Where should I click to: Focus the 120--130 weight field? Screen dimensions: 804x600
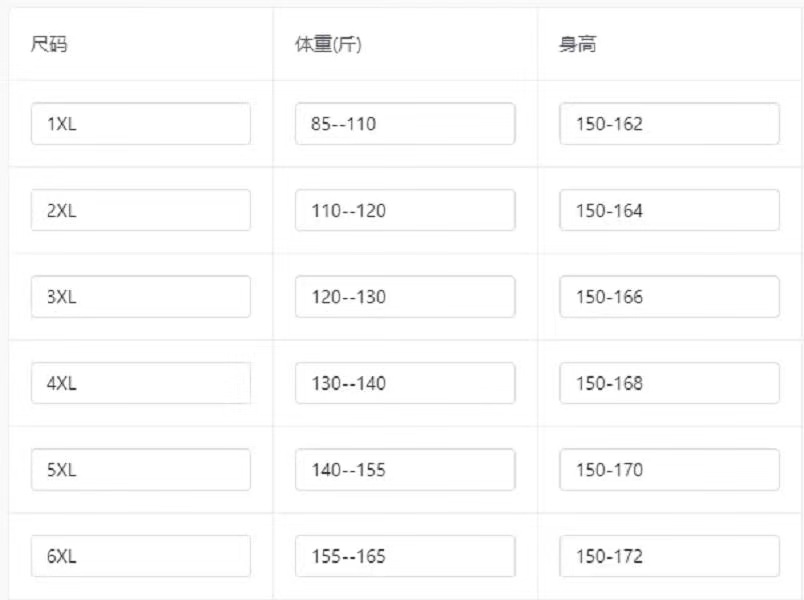(405, 297)
